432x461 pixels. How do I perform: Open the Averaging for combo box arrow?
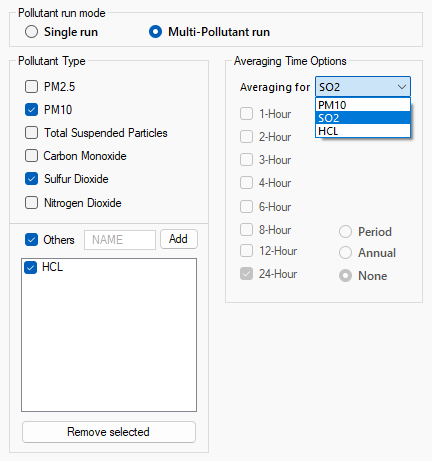click(402, 87)
